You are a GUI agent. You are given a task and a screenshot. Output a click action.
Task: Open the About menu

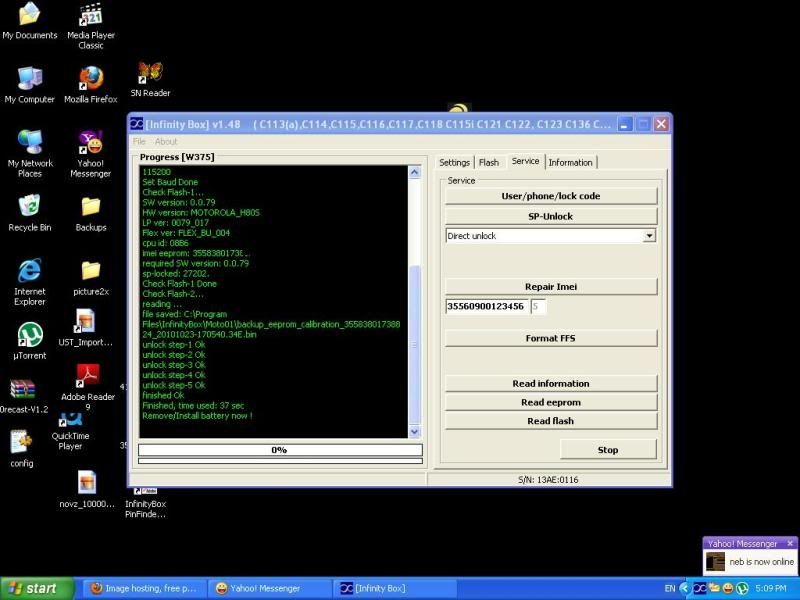pyautogui.click(x=166, y=141)
